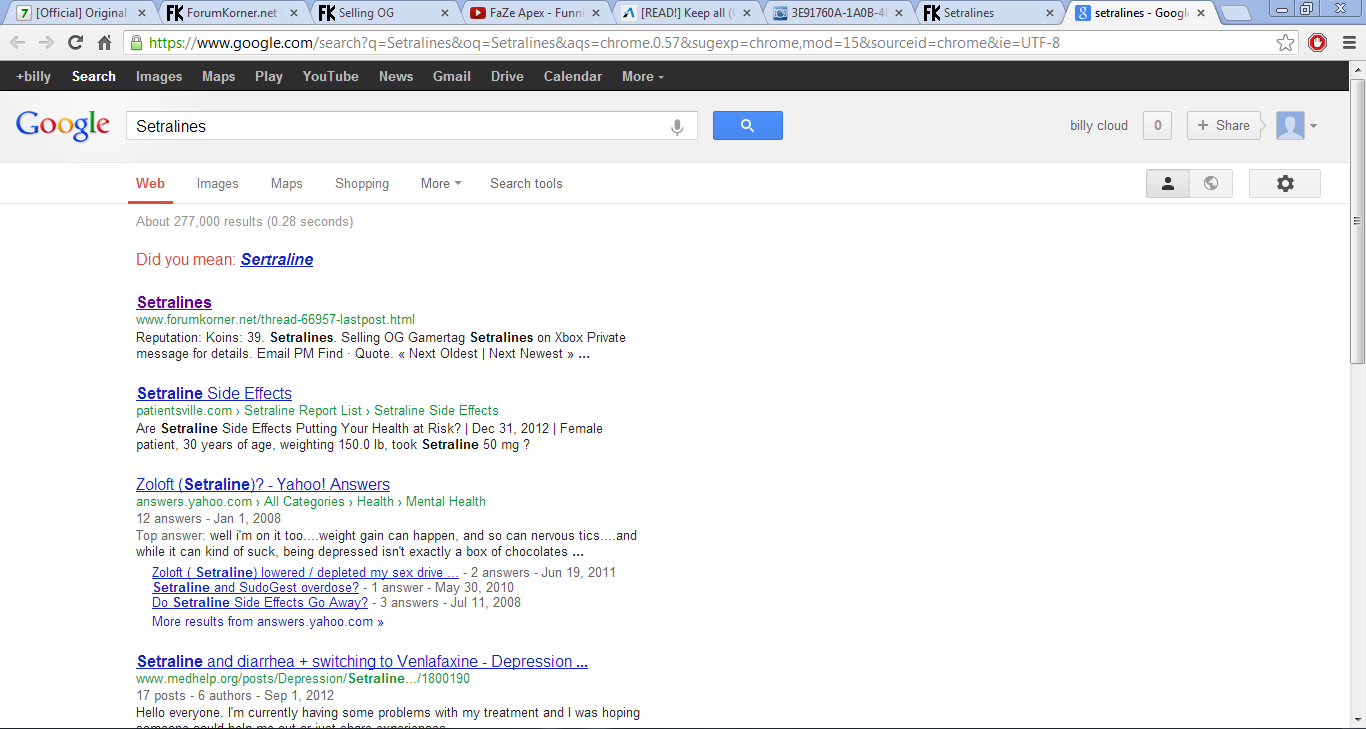The image size is (1366, 729).
Task: Switch to the ForumKorner.net tab
Action: pyautogui.click(x=231, y=13)
